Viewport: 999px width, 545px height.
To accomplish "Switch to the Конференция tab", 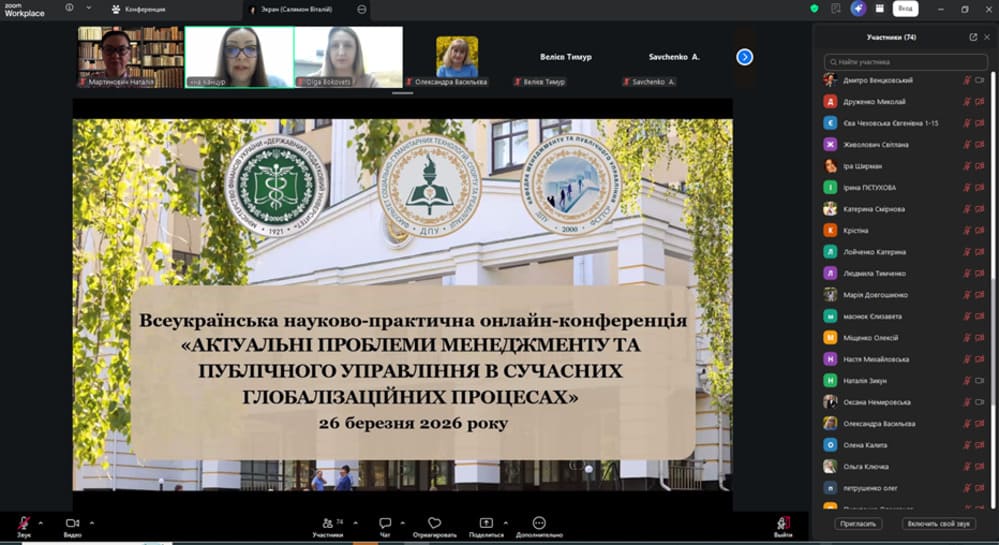I will 139,9.
